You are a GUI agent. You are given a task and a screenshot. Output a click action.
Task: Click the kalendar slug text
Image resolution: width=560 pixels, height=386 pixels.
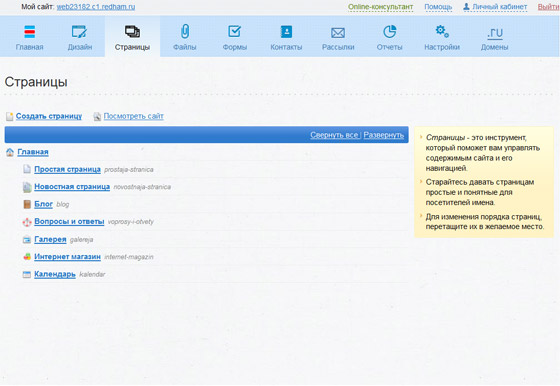click(92, 275)
